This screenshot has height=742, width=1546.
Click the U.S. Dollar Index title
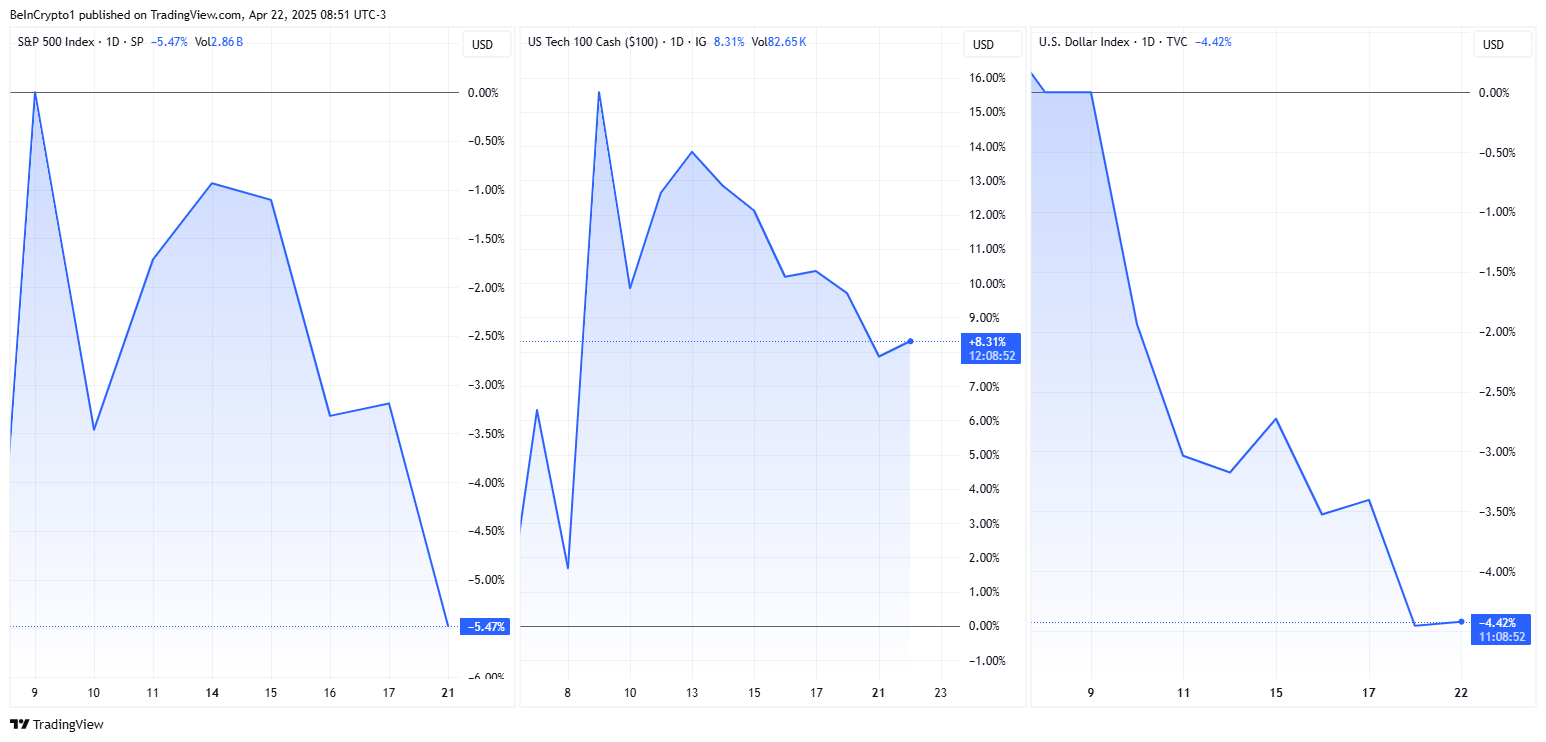[1084, 42]
